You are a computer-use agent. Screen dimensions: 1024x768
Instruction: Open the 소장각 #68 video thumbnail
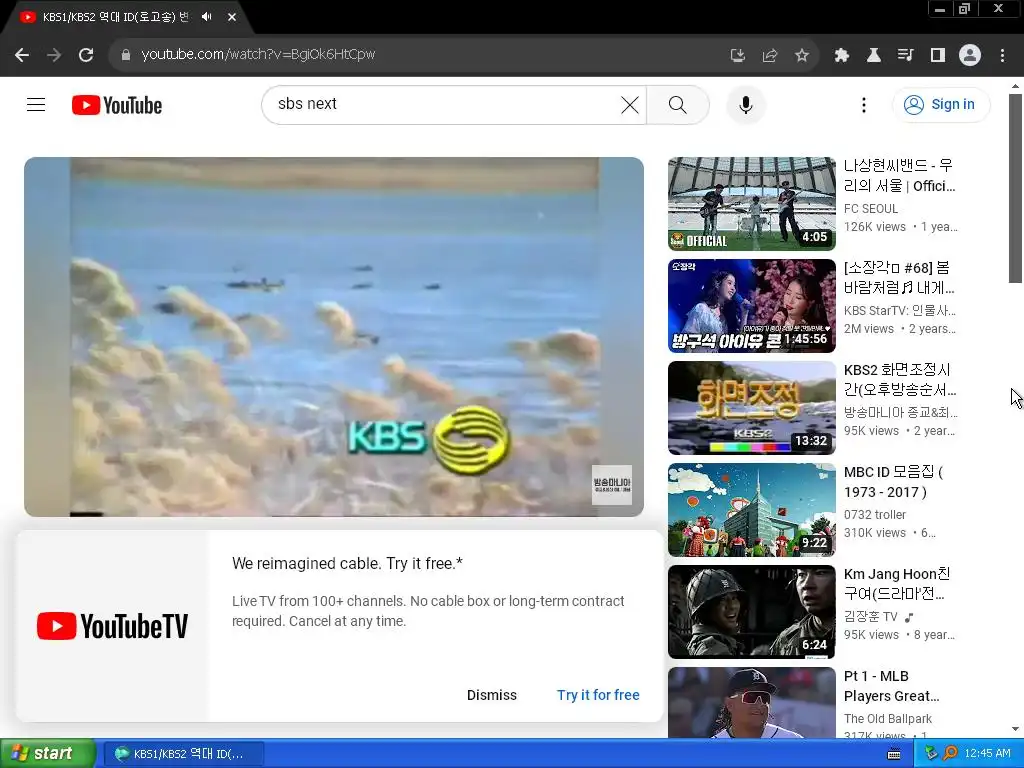(752, 306)
